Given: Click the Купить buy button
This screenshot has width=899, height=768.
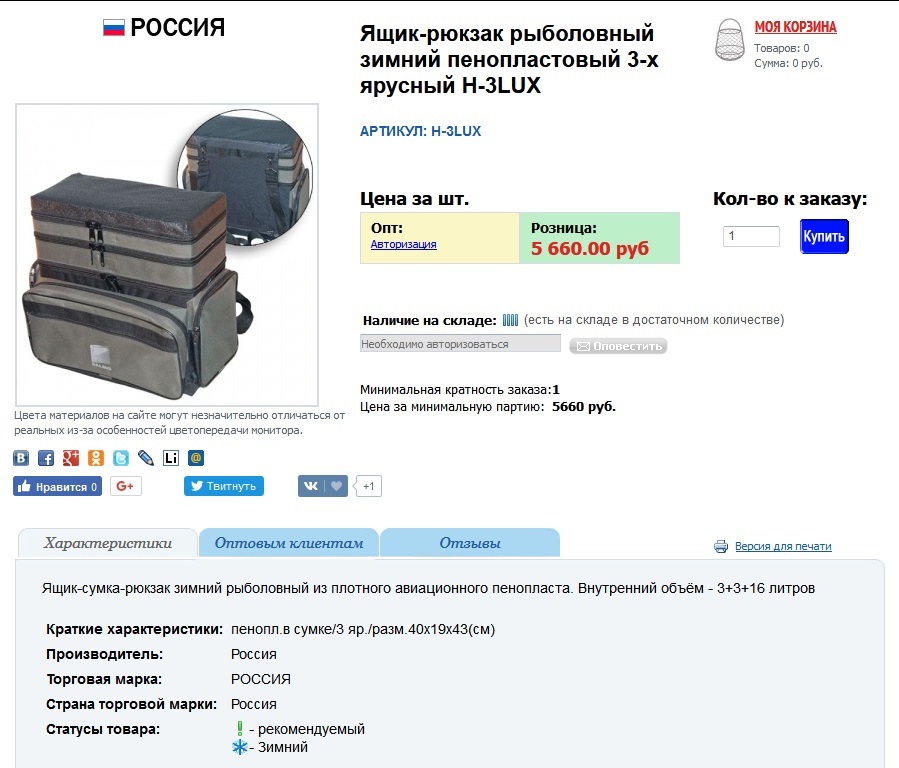Looking at the screenshot, I should 824,236.
